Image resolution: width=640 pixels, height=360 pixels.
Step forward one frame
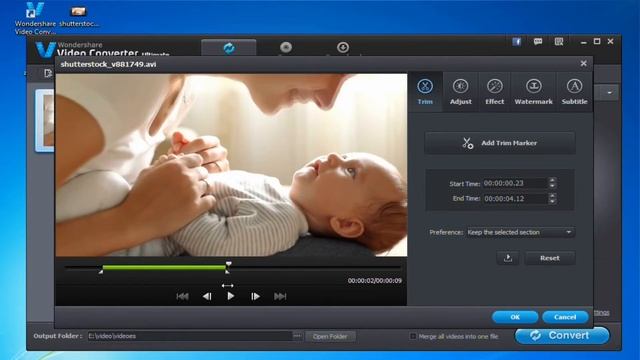(x=256, y=296)
